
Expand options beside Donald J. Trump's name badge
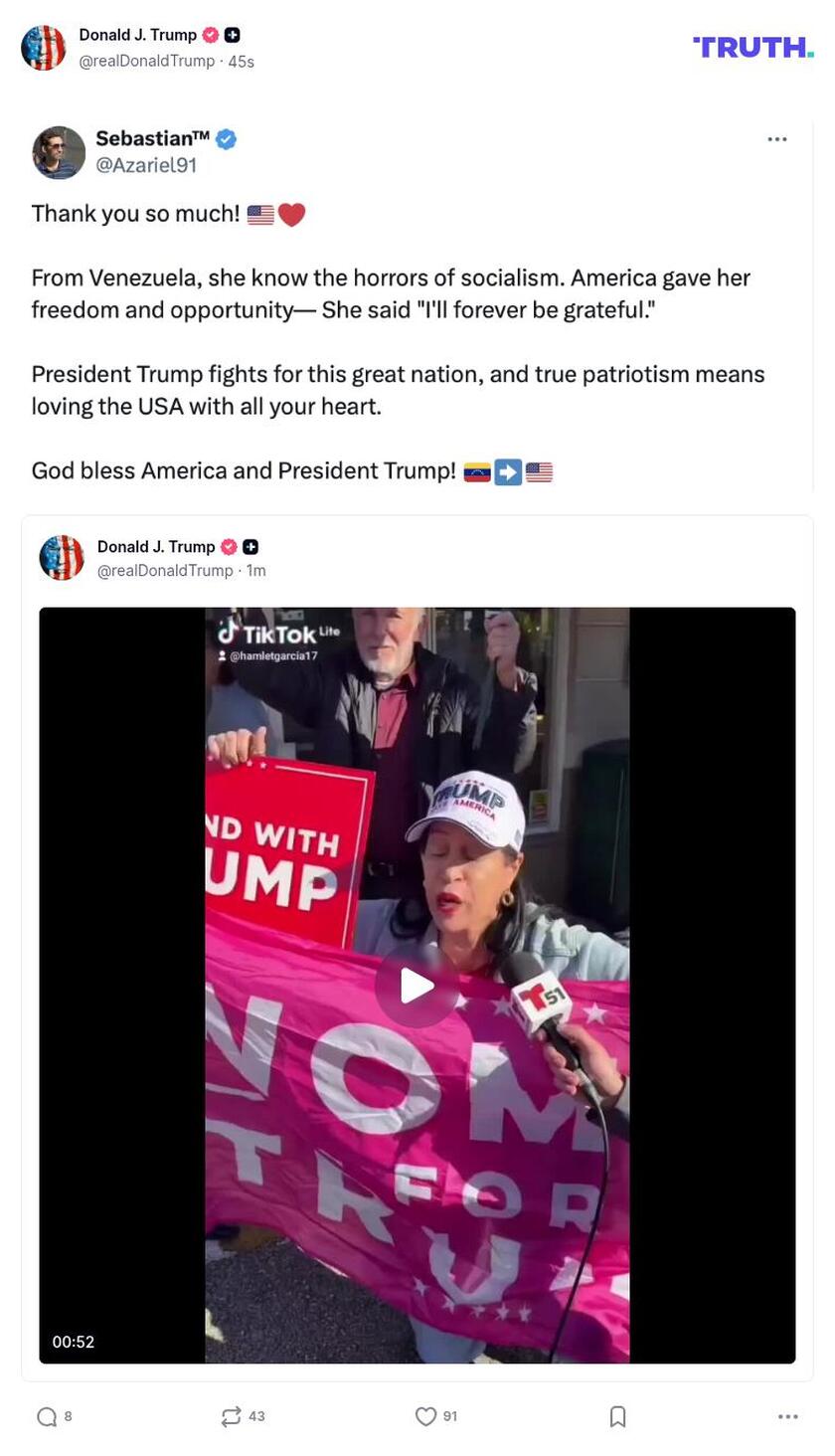(231, 35)
